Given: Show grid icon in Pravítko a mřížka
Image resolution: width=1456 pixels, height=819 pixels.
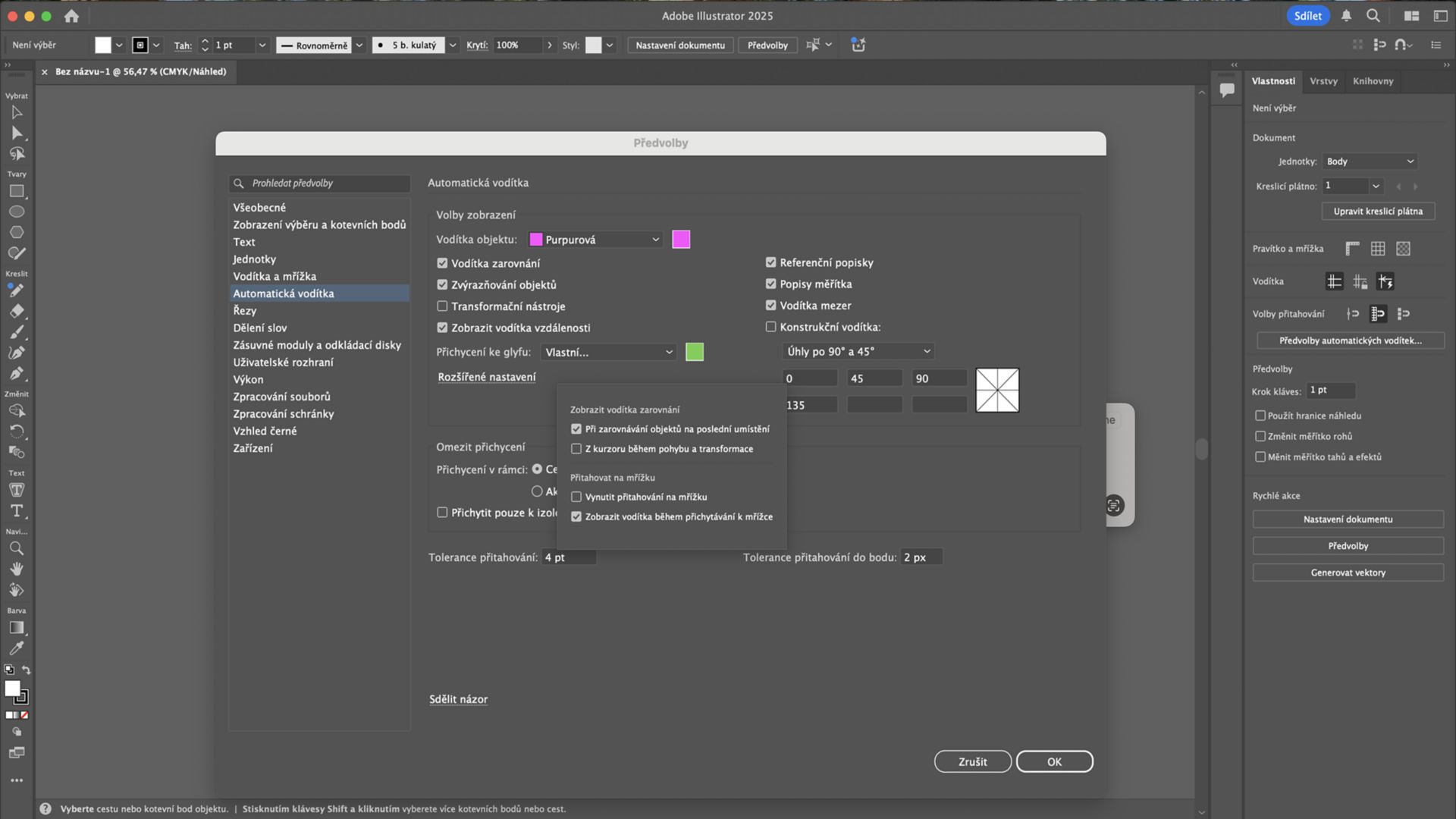Looking at the screenshot, I should [x=1378, y=249].
